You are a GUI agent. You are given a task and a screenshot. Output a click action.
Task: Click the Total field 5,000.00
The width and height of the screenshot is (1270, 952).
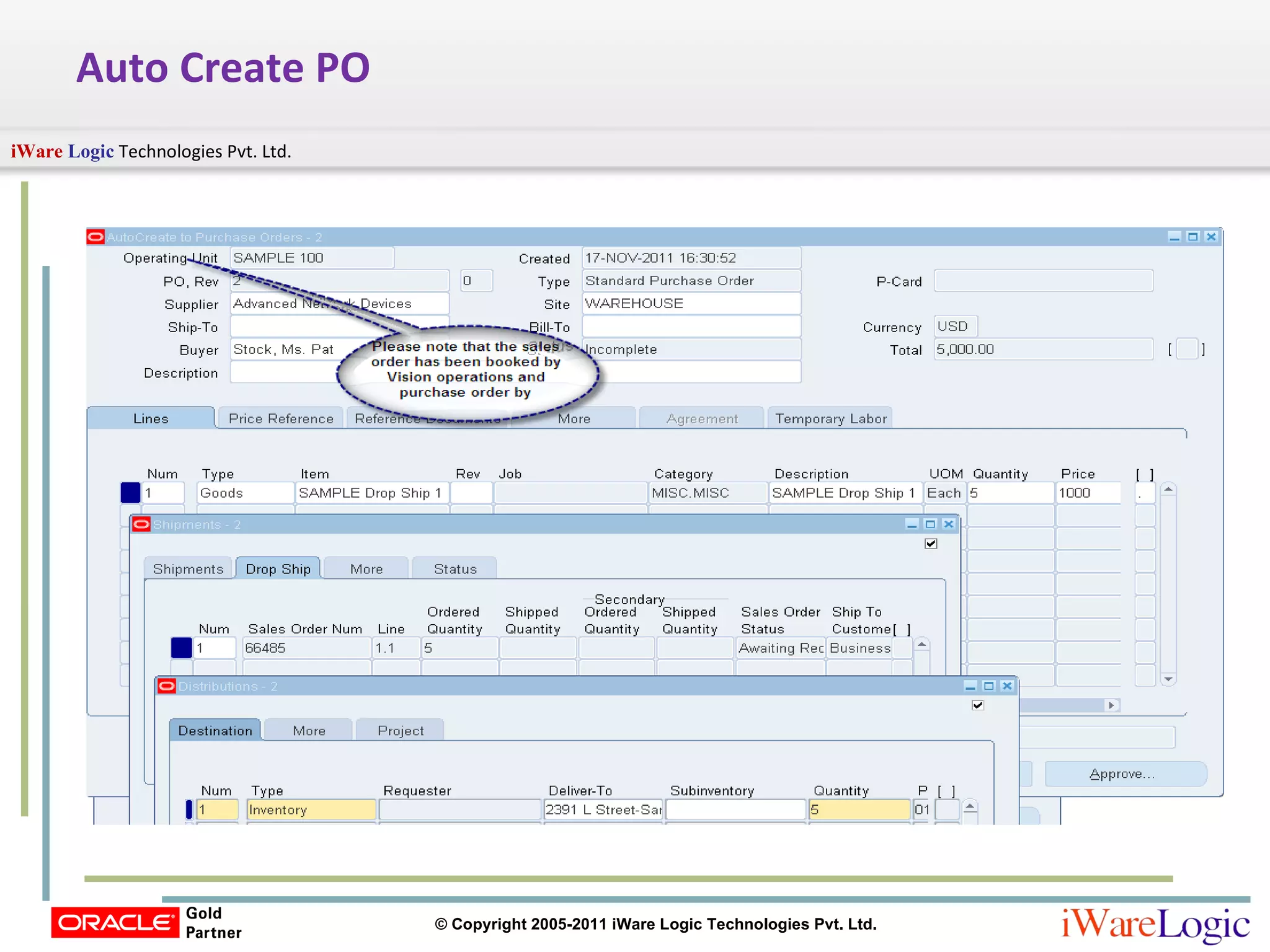1044,350
